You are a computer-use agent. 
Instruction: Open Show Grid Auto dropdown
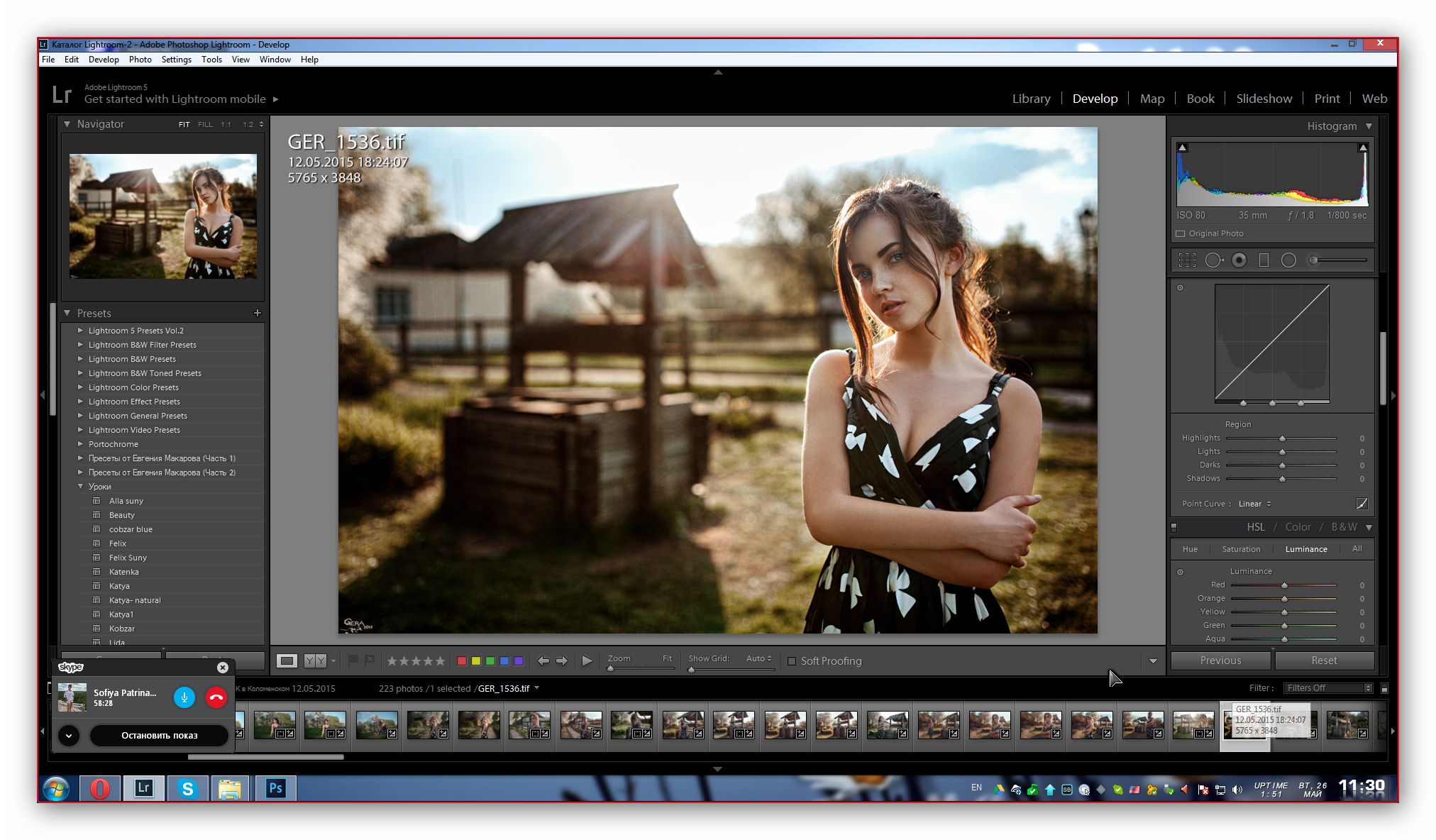pyautogui.click(x=758, y=658)
